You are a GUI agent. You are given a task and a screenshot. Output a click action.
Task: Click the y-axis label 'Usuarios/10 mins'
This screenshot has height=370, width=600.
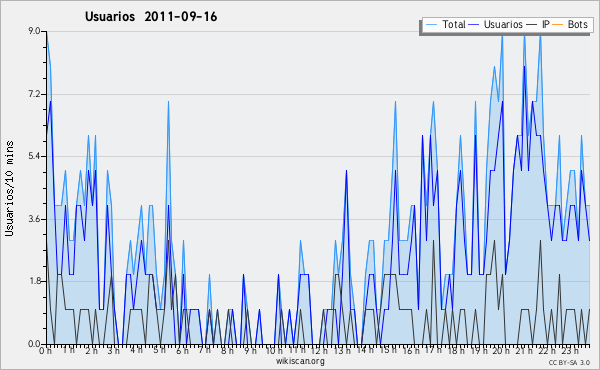click(9, 189)
